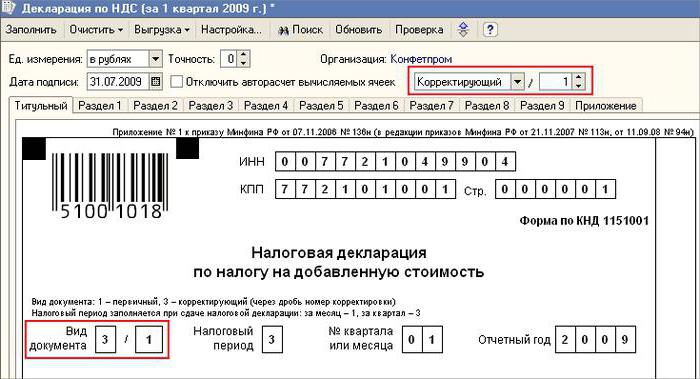Click the 'Отчетный год' label
Viewport: 700px width, 379px height.
coord(514,340)
